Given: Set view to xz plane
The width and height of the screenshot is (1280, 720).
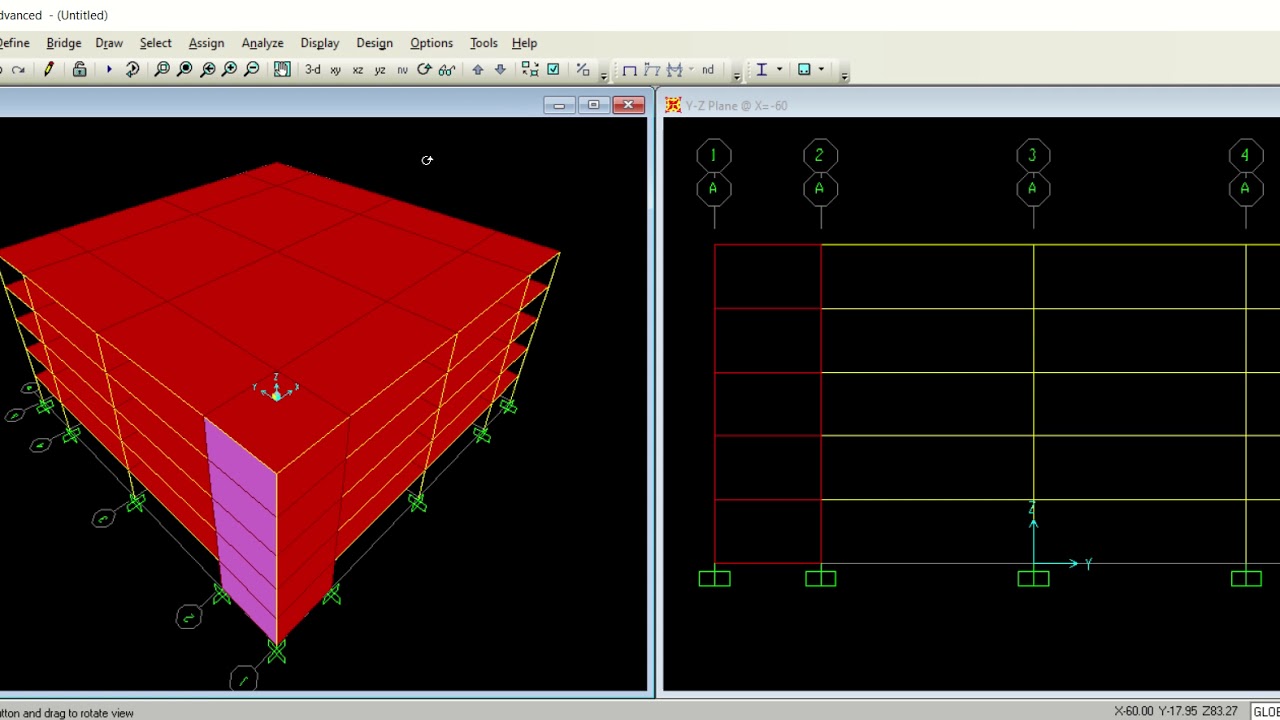Looking at the screenshot, I should tap(358, 70).
